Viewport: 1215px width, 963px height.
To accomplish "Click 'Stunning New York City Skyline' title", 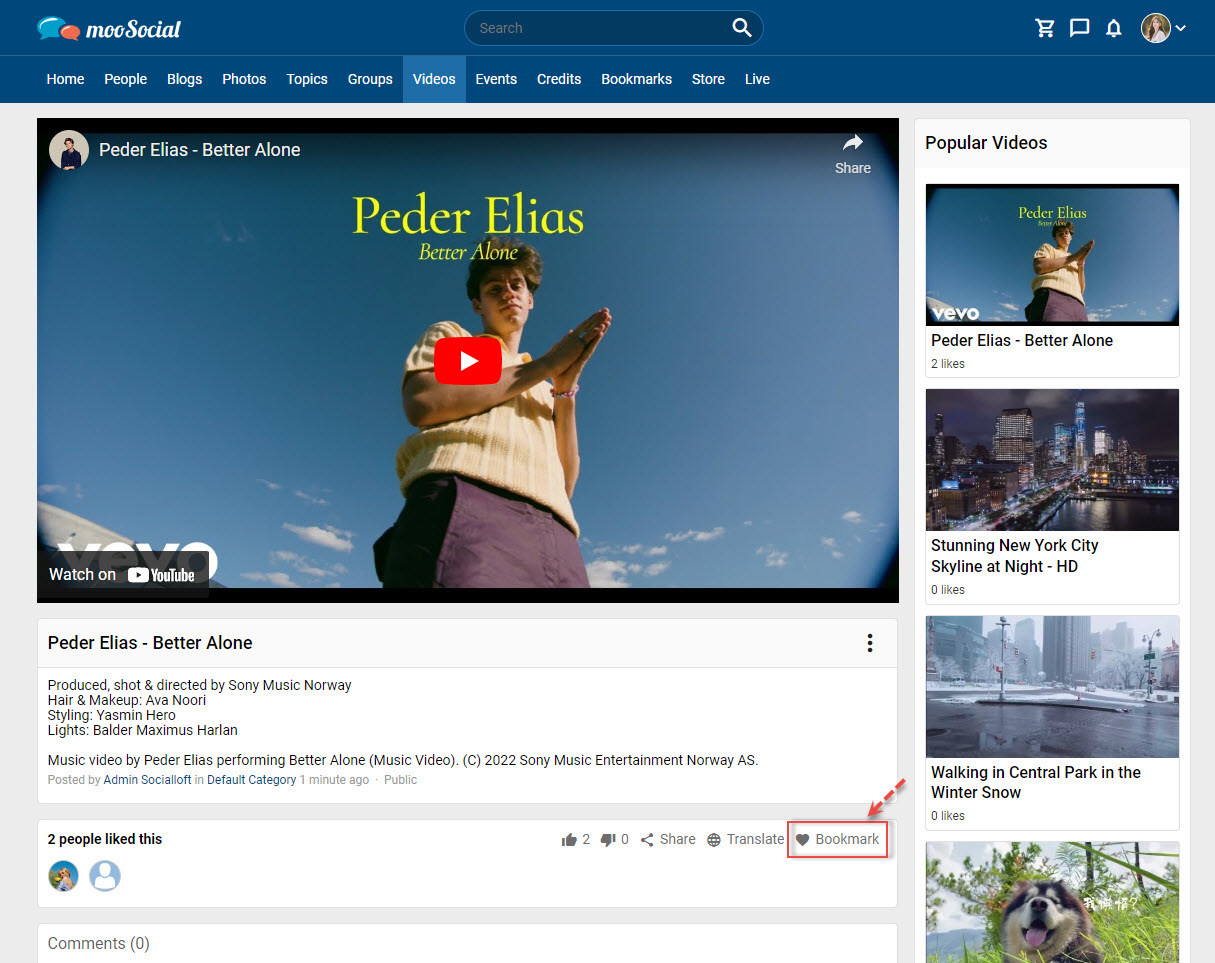I will [1015, 556].
